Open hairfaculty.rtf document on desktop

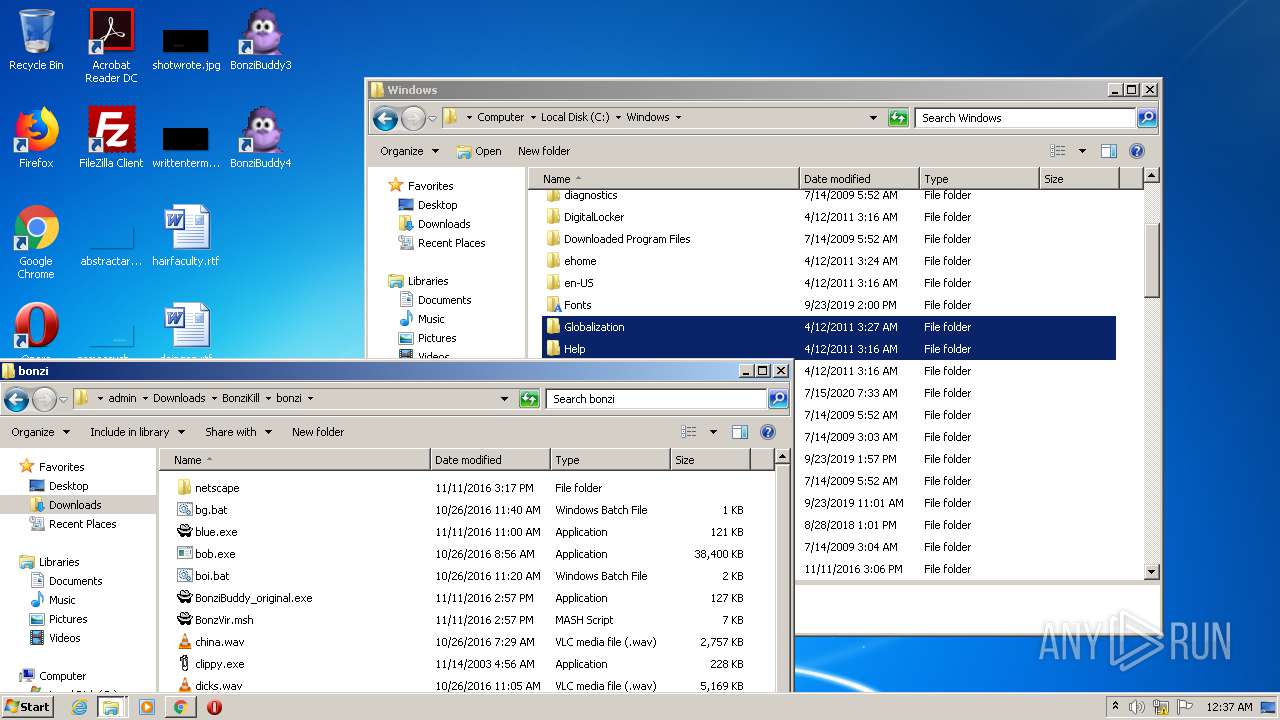pos(186,236)
